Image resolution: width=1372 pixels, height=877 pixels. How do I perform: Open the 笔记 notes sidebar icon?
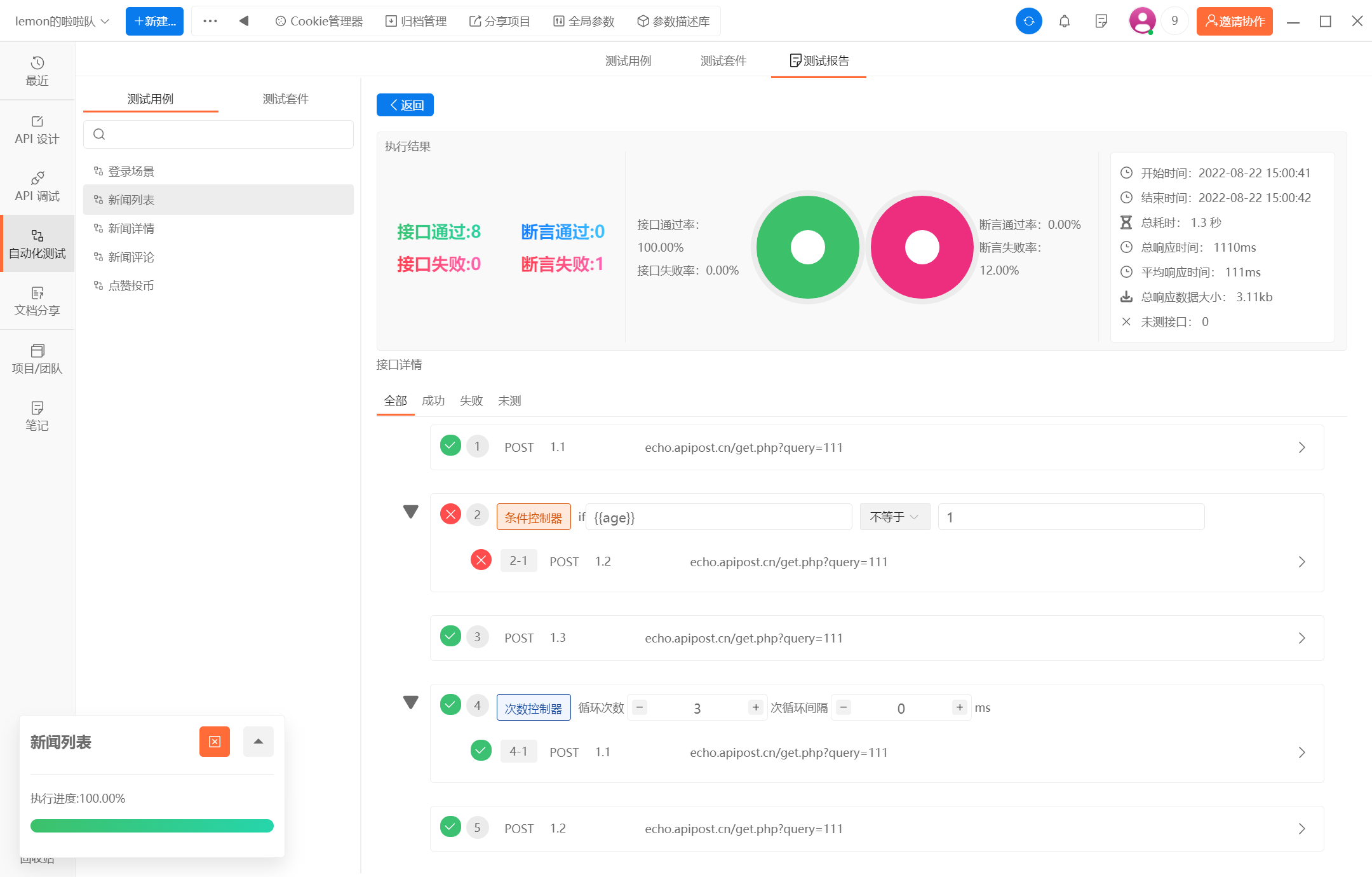pyautogui.click(x=37, y=416)
